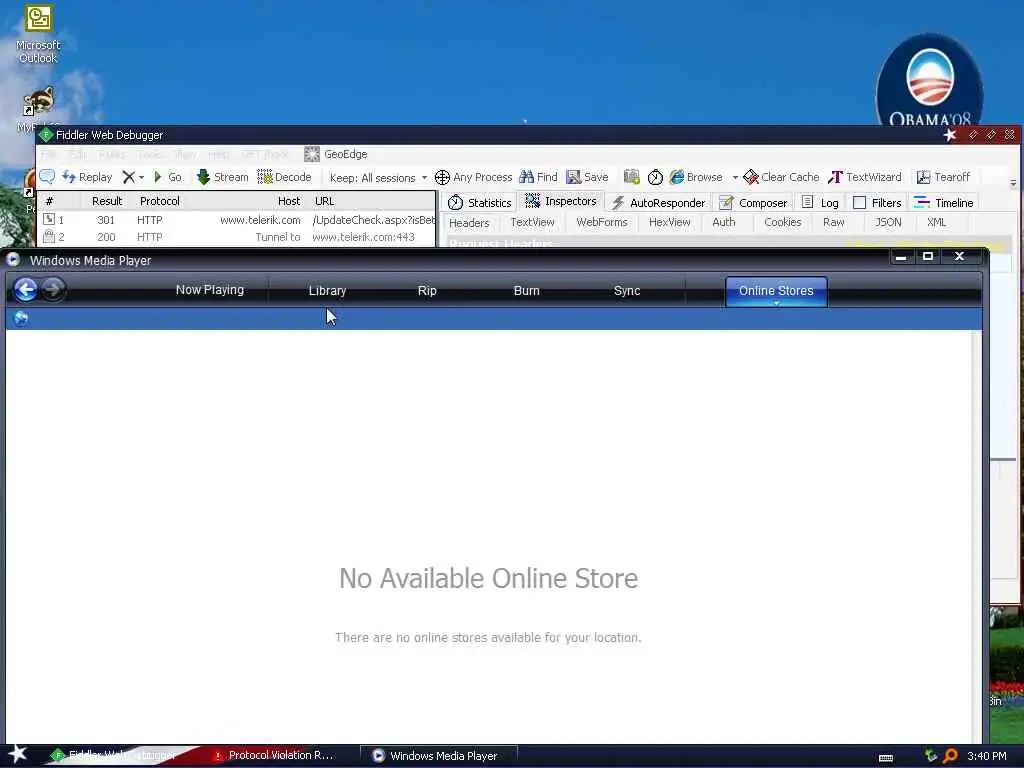Switch to Protocol Violation taskbar button

pos(274,755)
